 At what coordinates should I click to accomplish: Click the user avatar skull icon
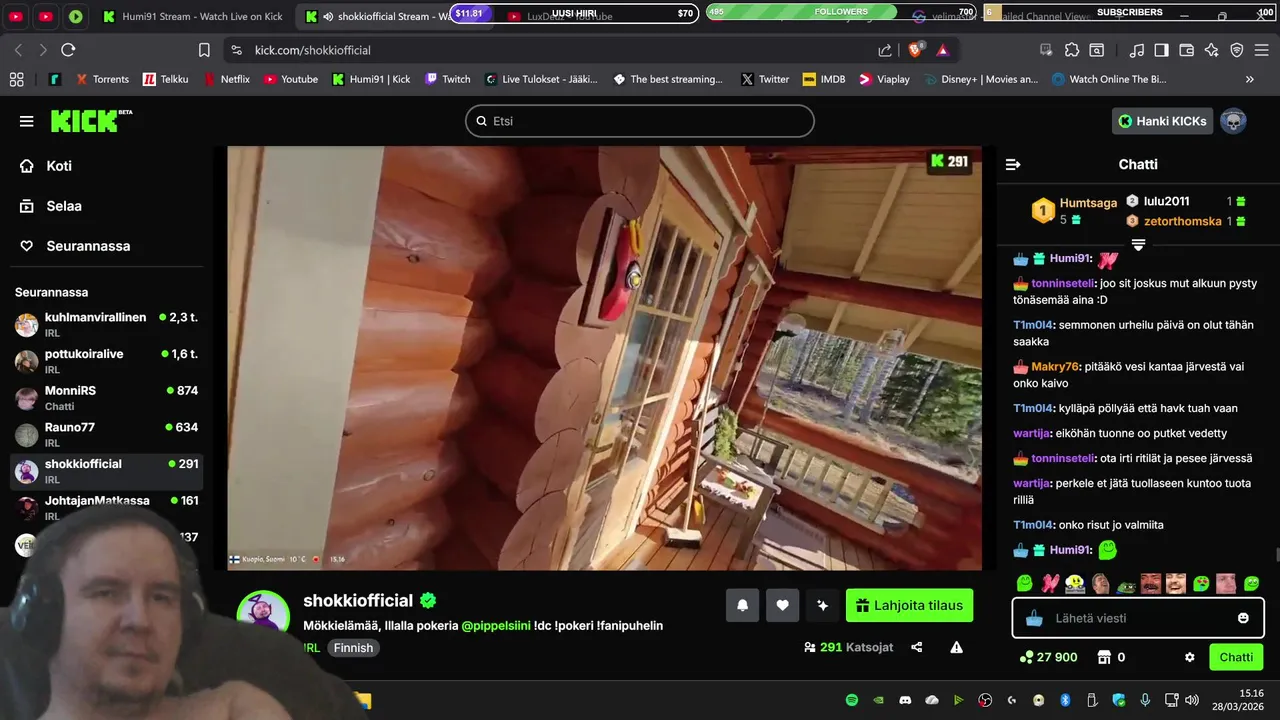pos(1233,121)
